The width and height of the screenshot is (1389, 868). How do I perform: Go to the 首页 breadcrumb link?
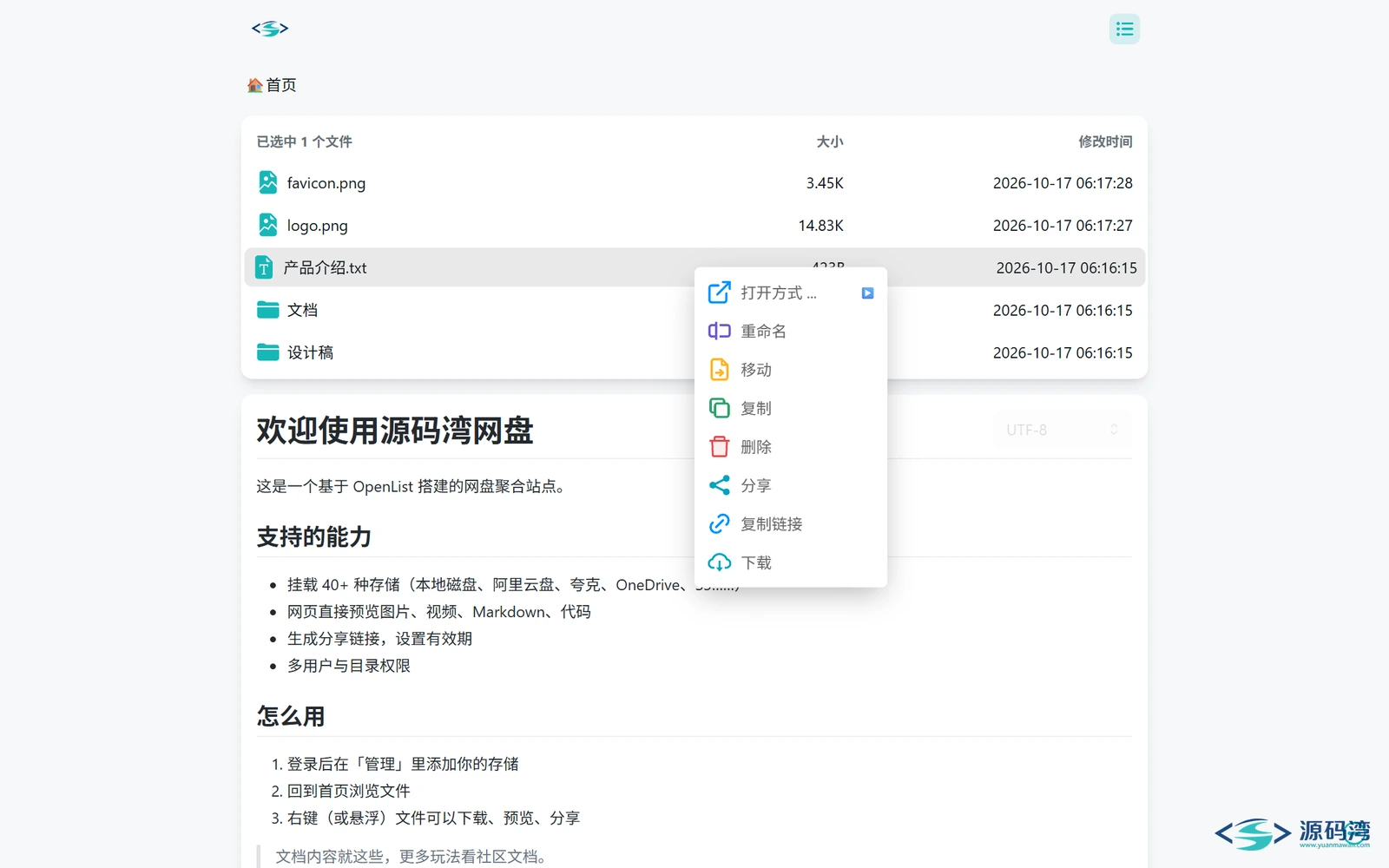pos(281,85)
